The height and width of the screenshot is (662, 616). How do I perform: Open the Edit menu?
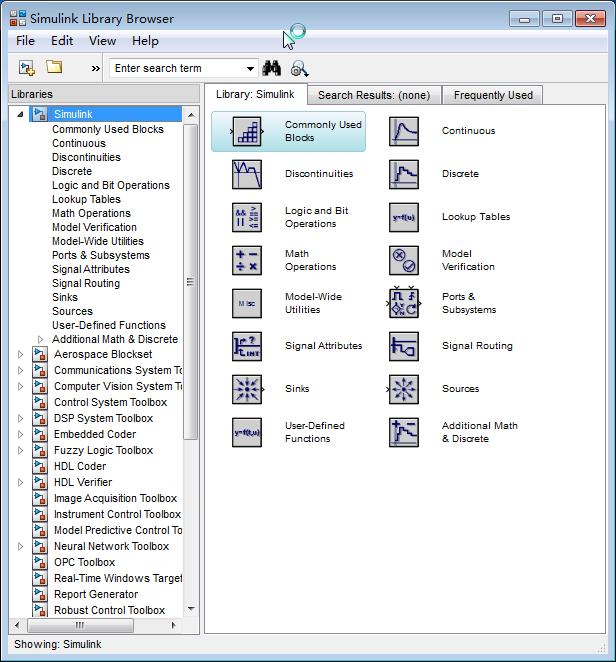pos(62,41)
